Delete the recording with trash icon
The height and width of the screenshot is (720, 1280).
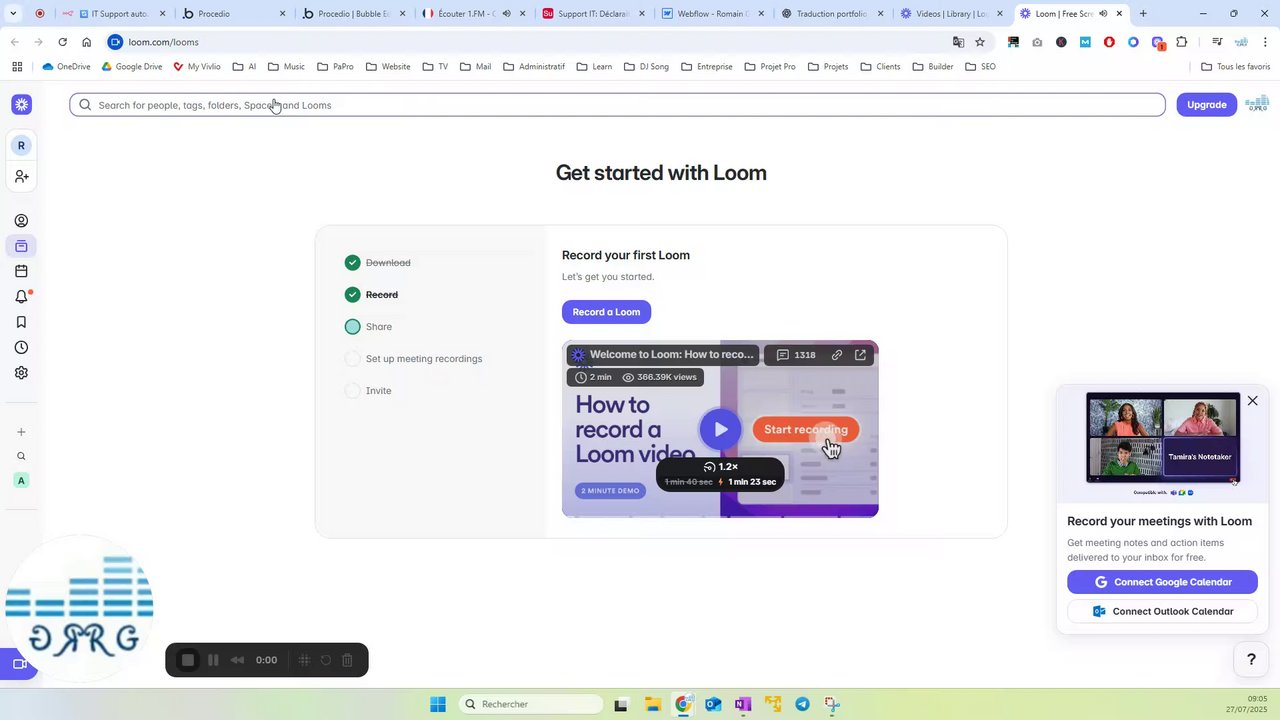347,660
